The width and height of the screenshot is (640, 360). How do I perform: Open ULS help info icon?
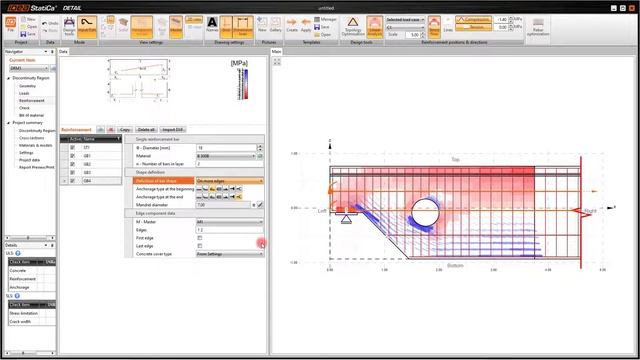click(18, 253)
